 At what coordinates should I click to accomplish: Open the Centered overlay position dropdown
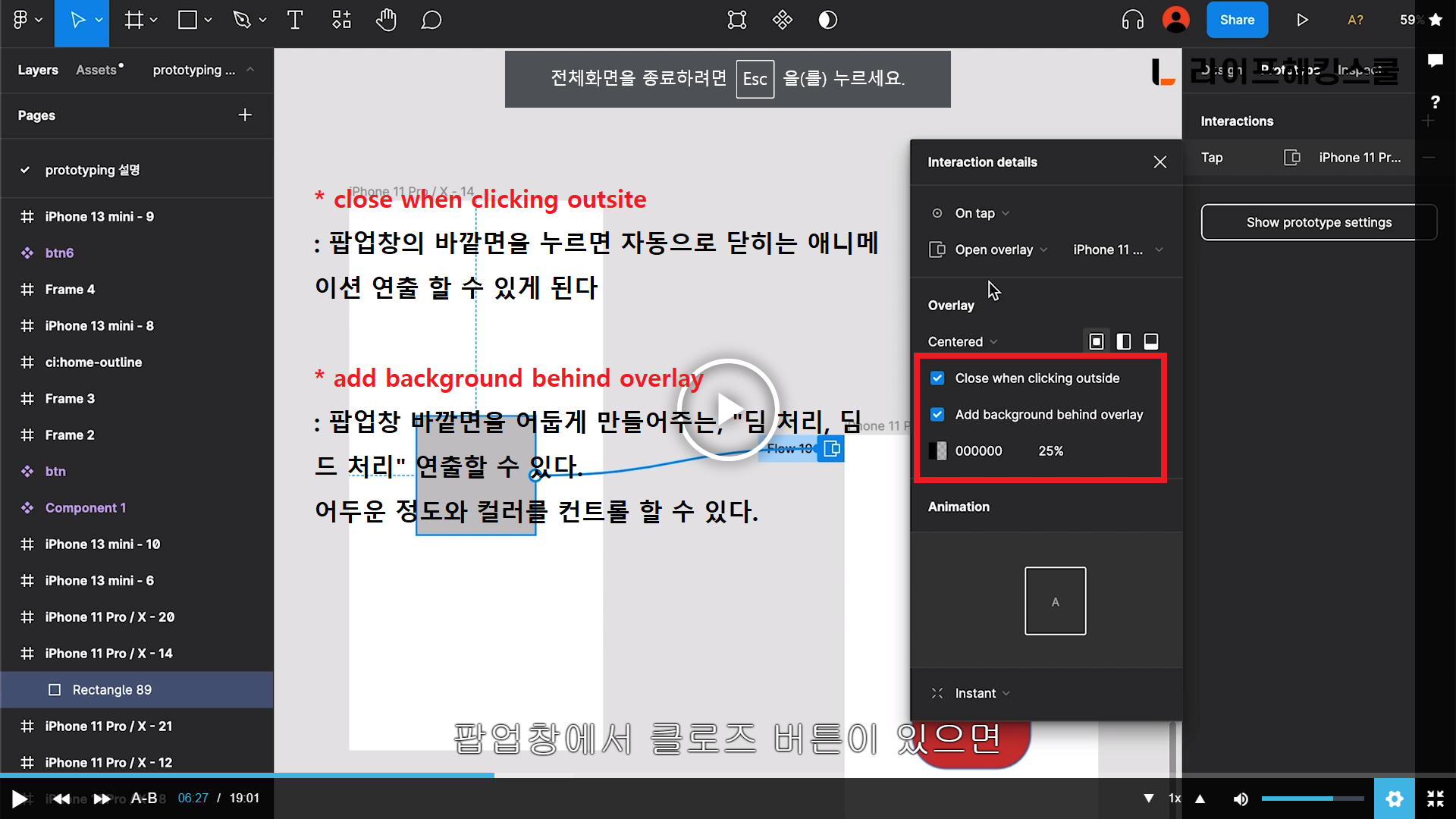coord(962,342)
